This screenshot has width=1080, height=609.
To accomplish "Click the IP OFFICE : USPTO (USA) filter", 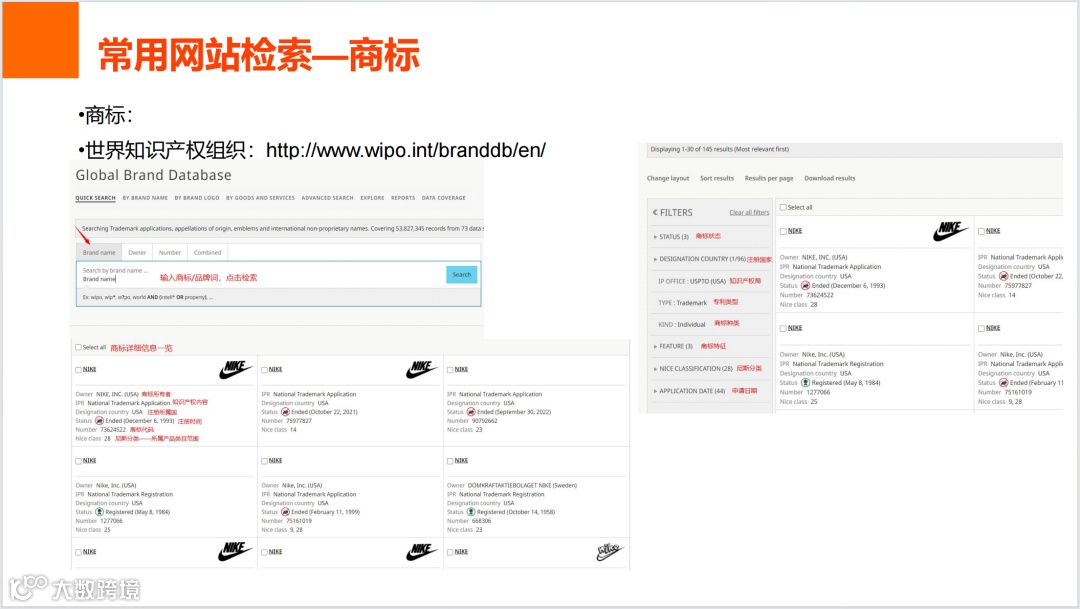I will pos(692,281).
